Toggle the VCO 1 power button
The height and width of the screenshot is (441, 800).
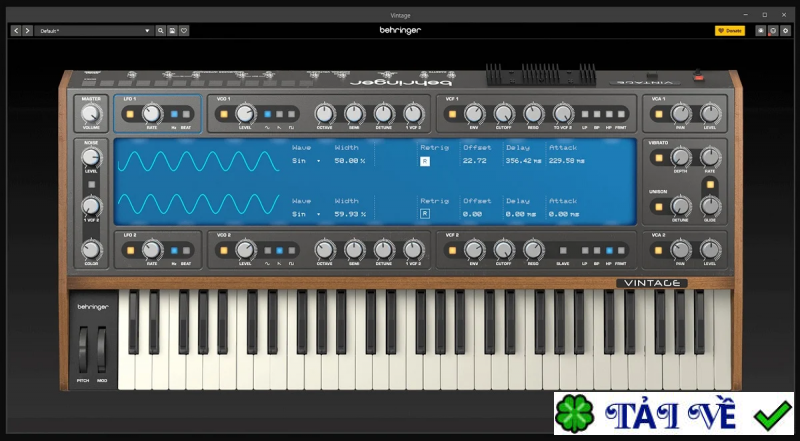click(x=224, y=114)
